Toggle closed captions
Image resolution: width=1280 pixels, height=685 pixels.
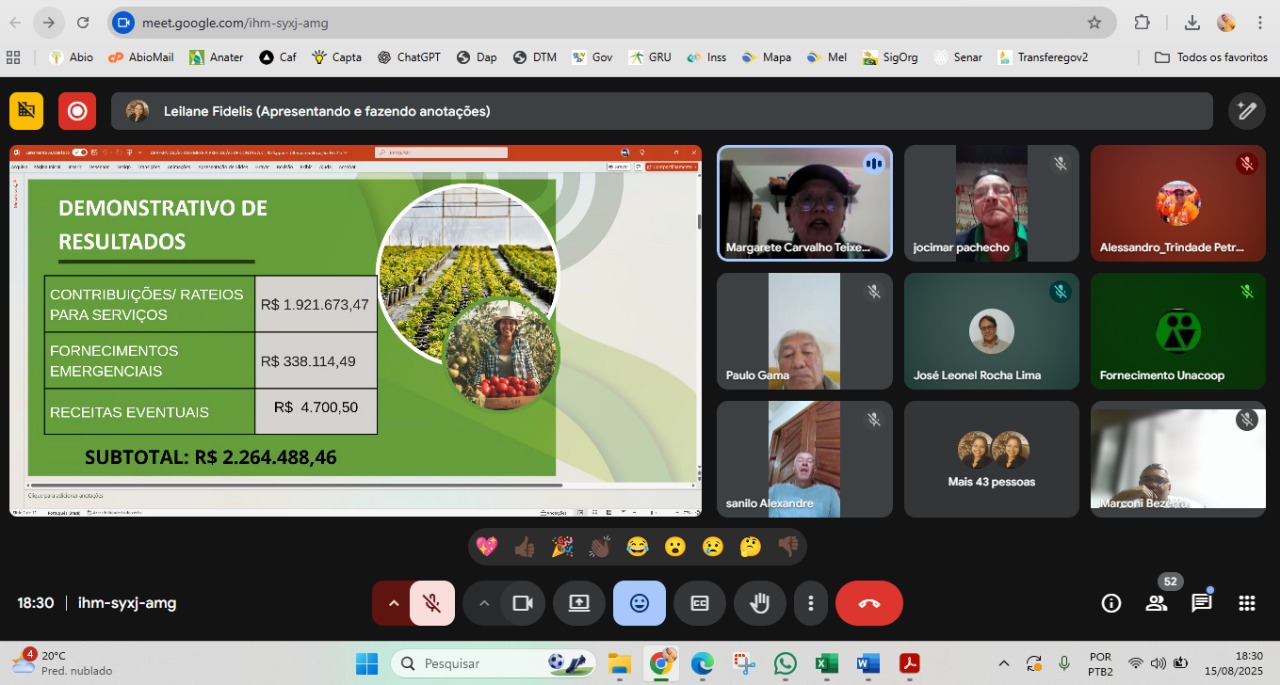pos(700,603)
